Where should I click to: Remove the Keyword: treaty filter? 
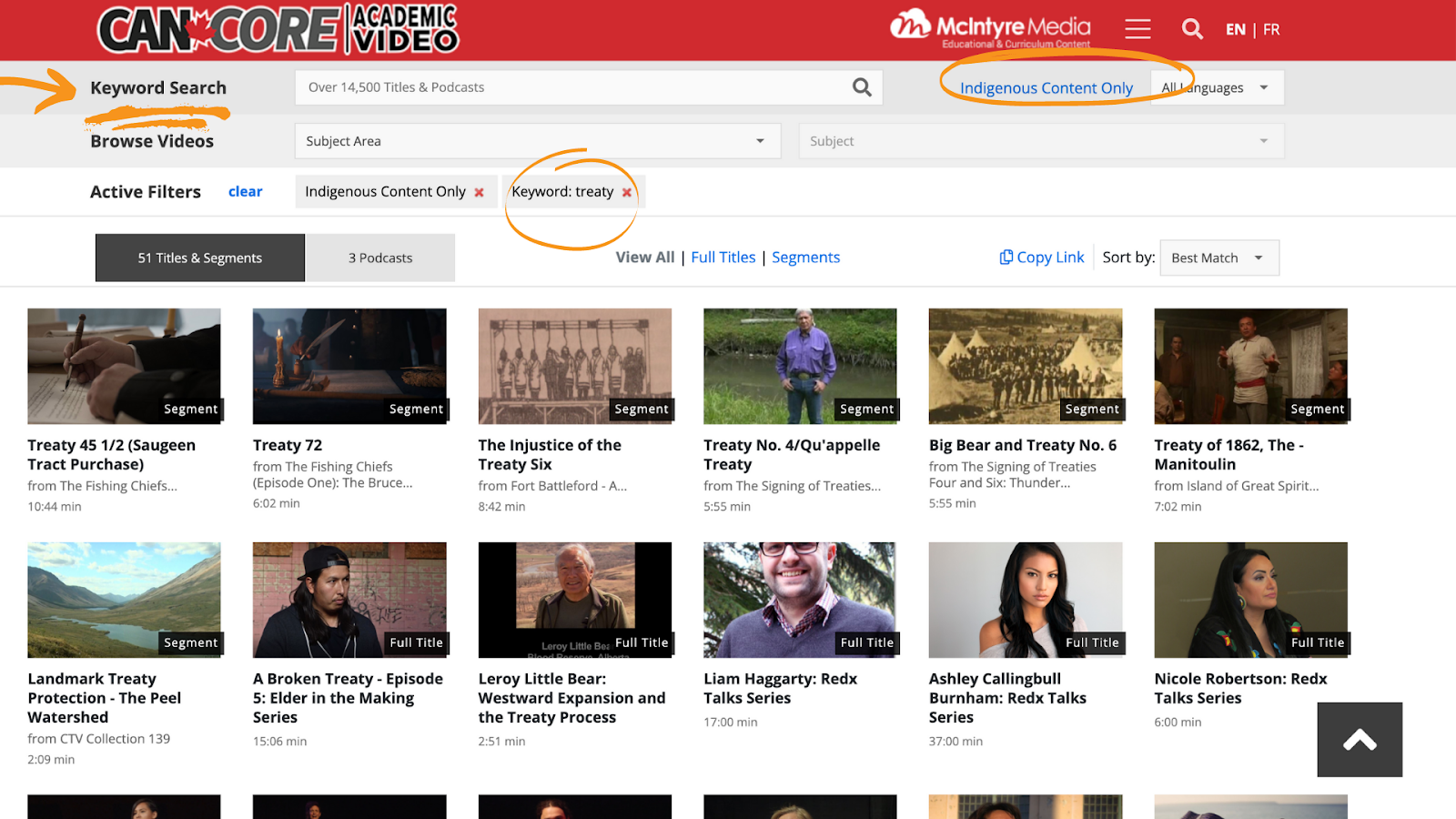pos(626,192)
